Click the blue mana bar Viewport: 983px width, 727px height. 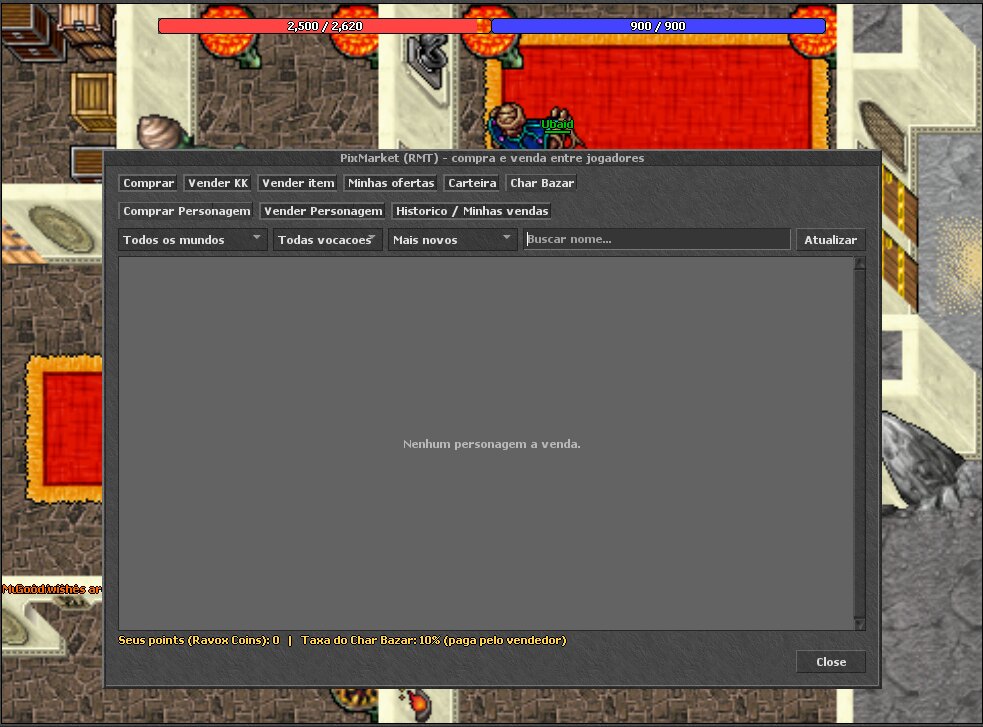(x=658, y=26)
